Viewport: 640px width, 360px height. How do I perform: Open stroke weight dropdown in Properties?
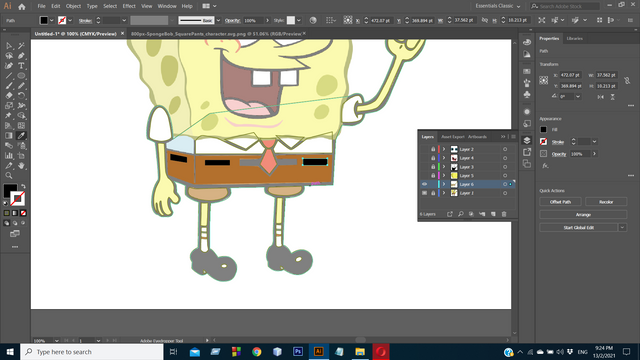[x=594, y=142]
